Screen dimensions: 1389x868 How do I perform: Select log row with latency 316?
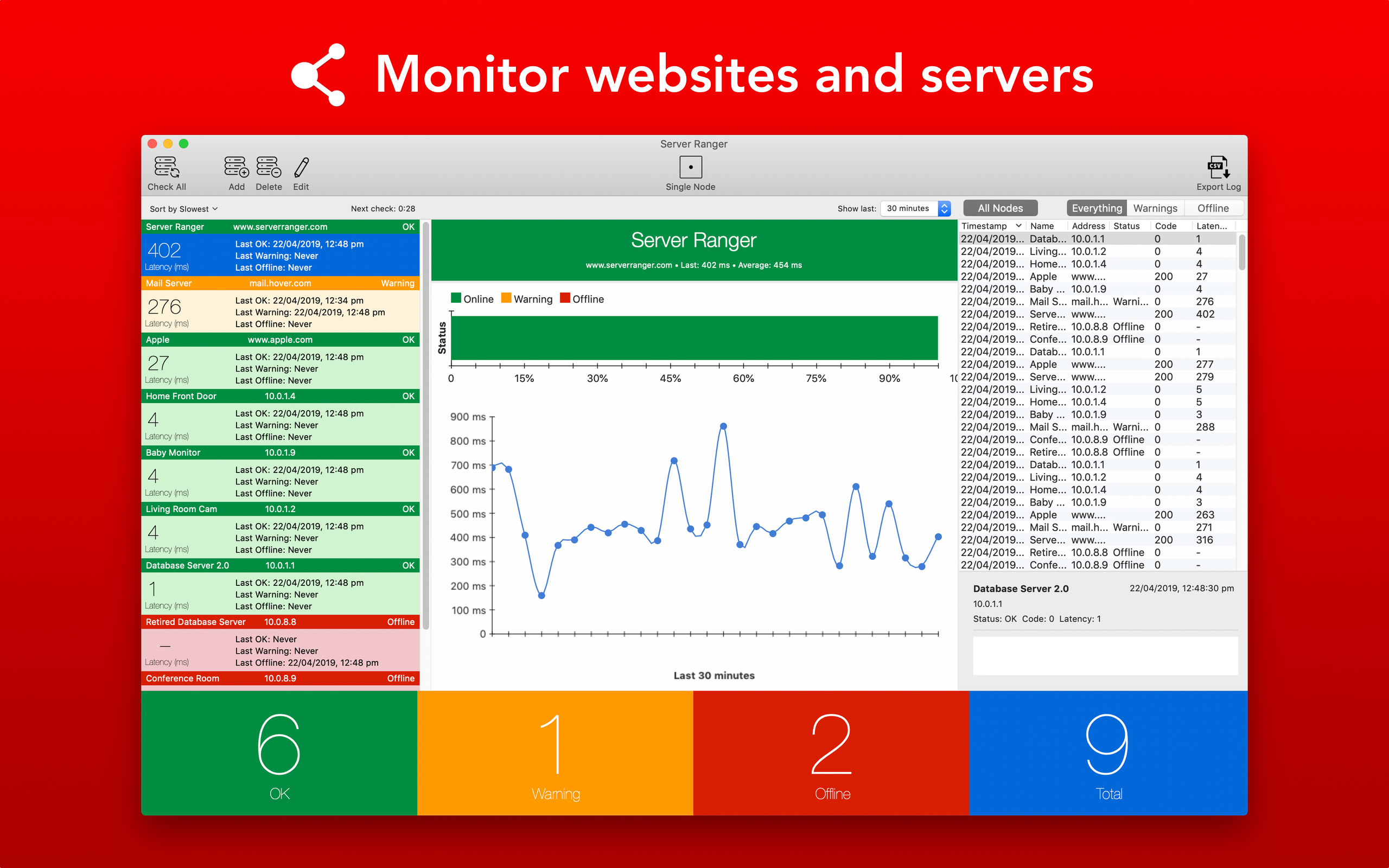[1098, 540]
